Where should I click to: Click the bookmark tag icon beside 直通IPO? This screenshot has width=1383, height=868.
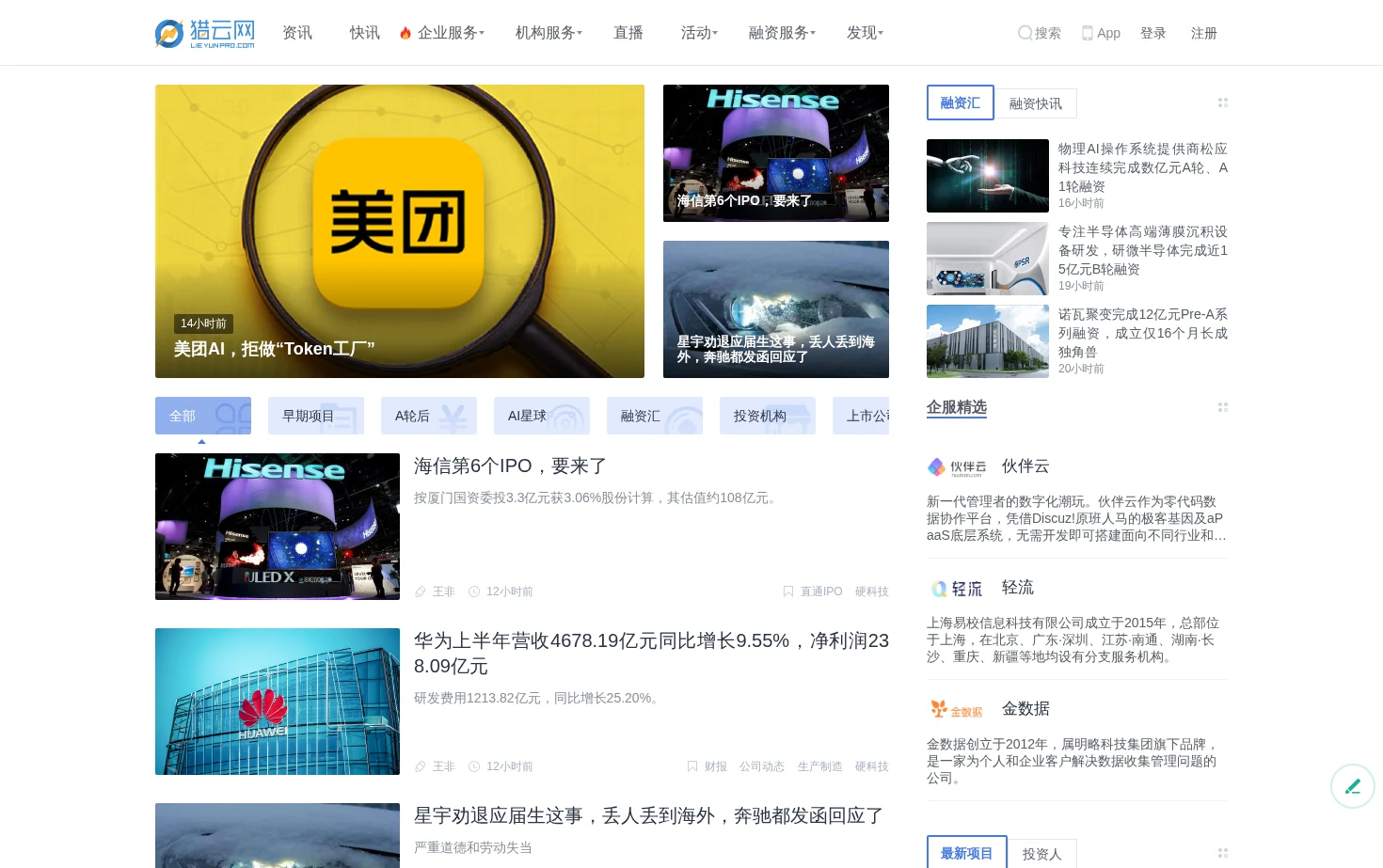788,592
